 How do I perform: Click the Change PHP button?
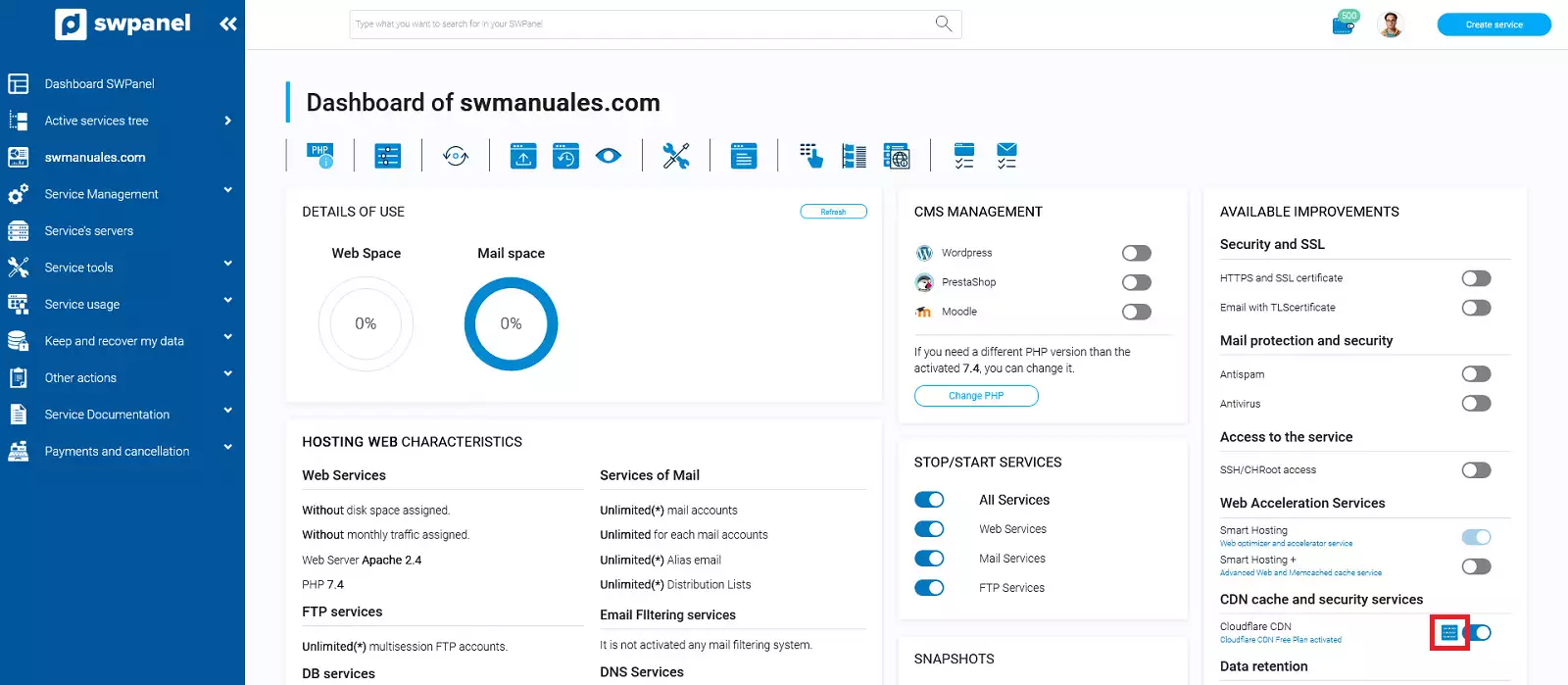pos(976,396)
